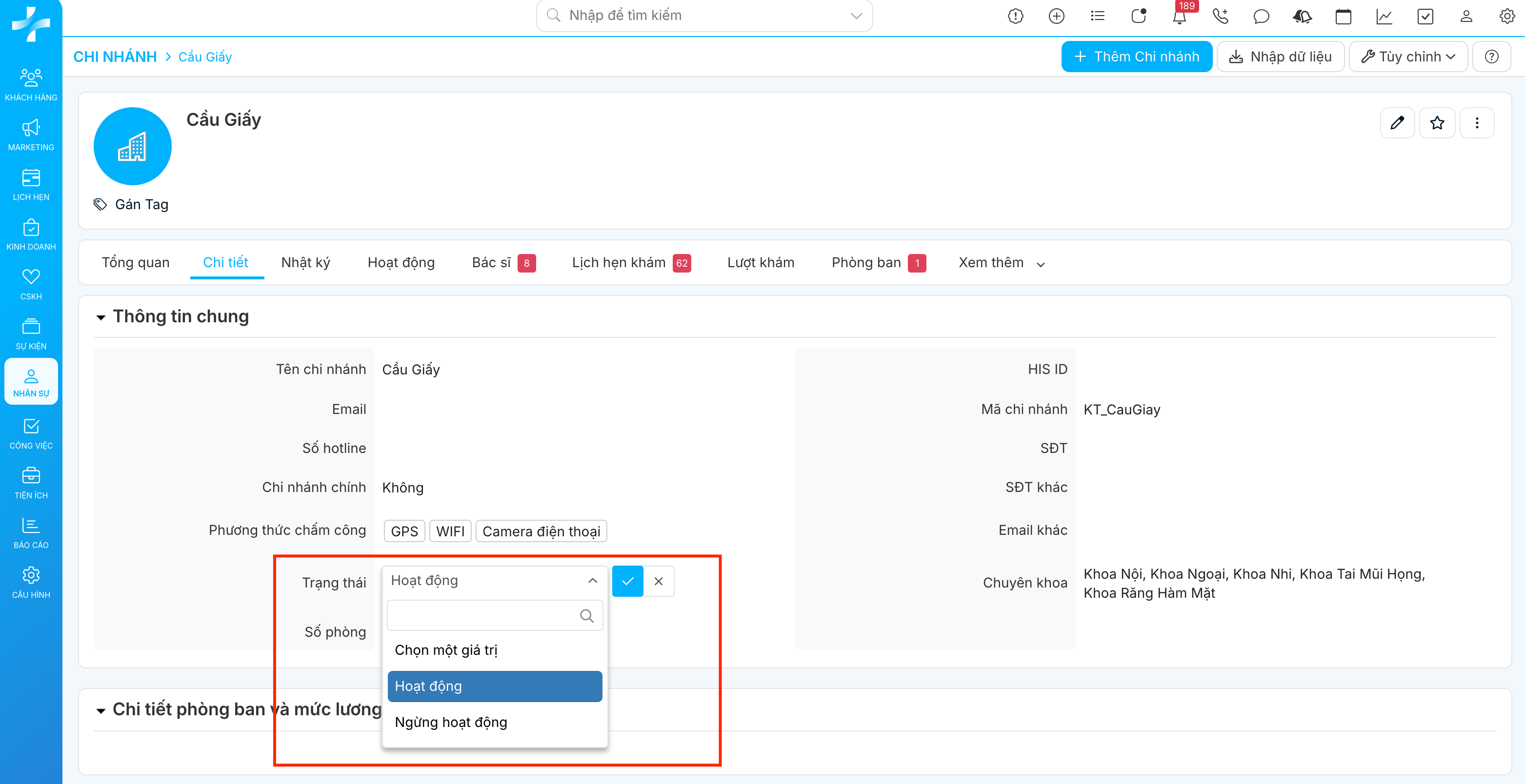
Task: Collapse the Thông tin chung section
Action: click(101, 317)
